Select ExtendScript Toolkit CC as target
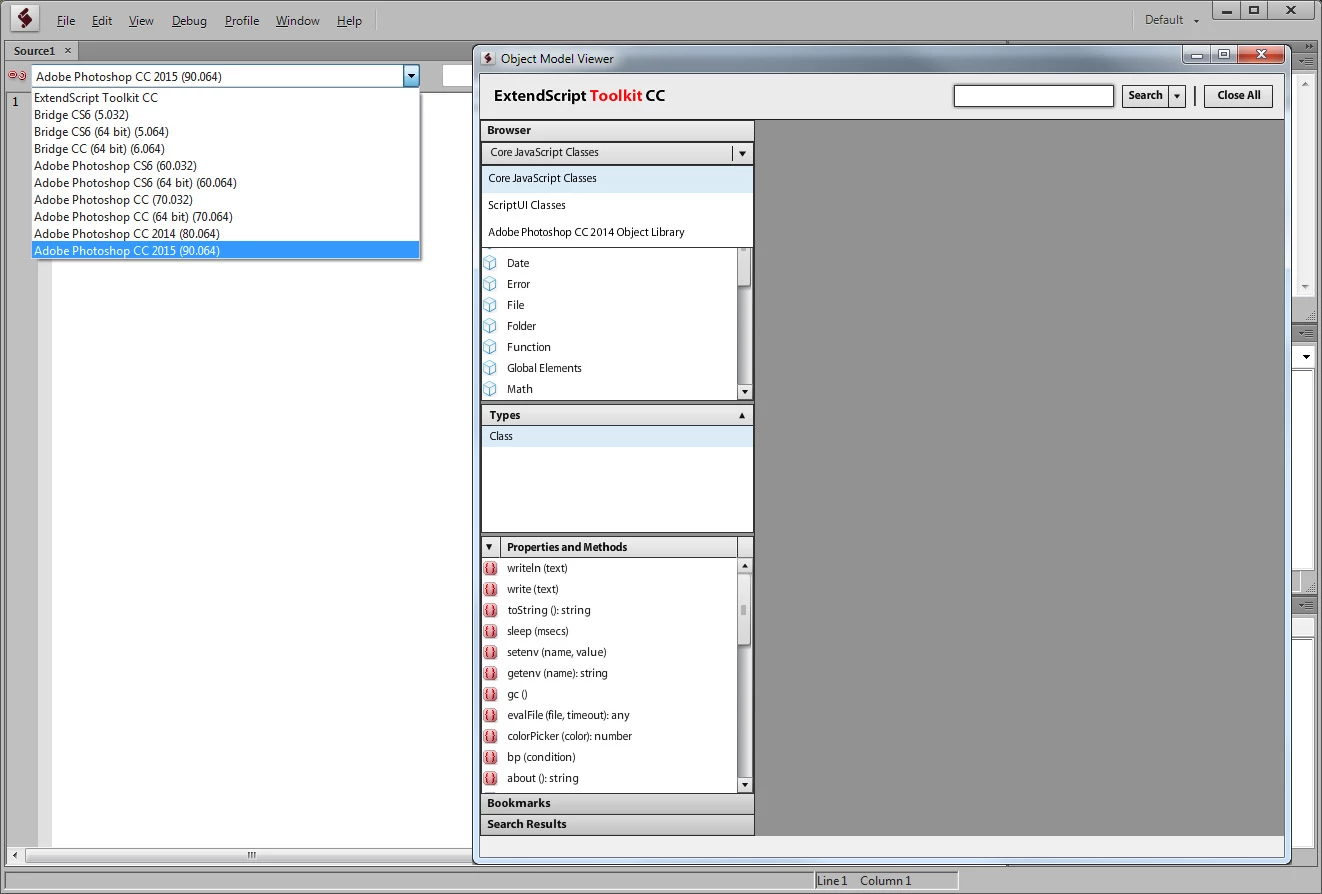1322x894 pixels. click(x=225, y=98)
